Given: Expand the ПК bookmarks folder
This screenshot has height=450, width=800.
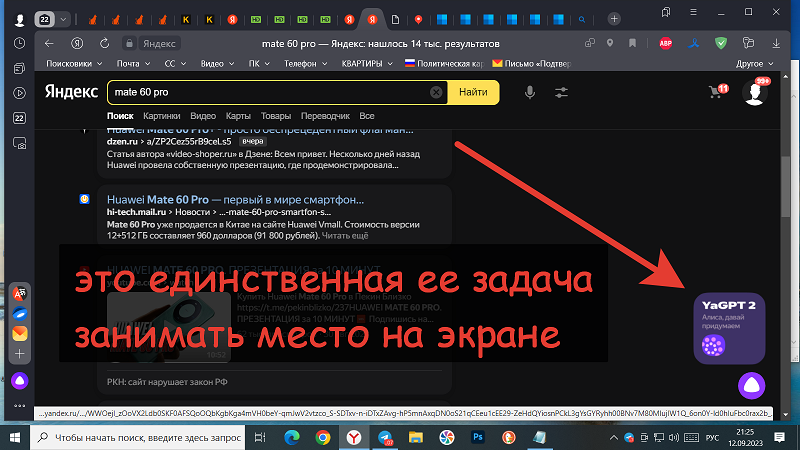Looking at the screenshot, I should pyautogui.click(x=259, y=64).
